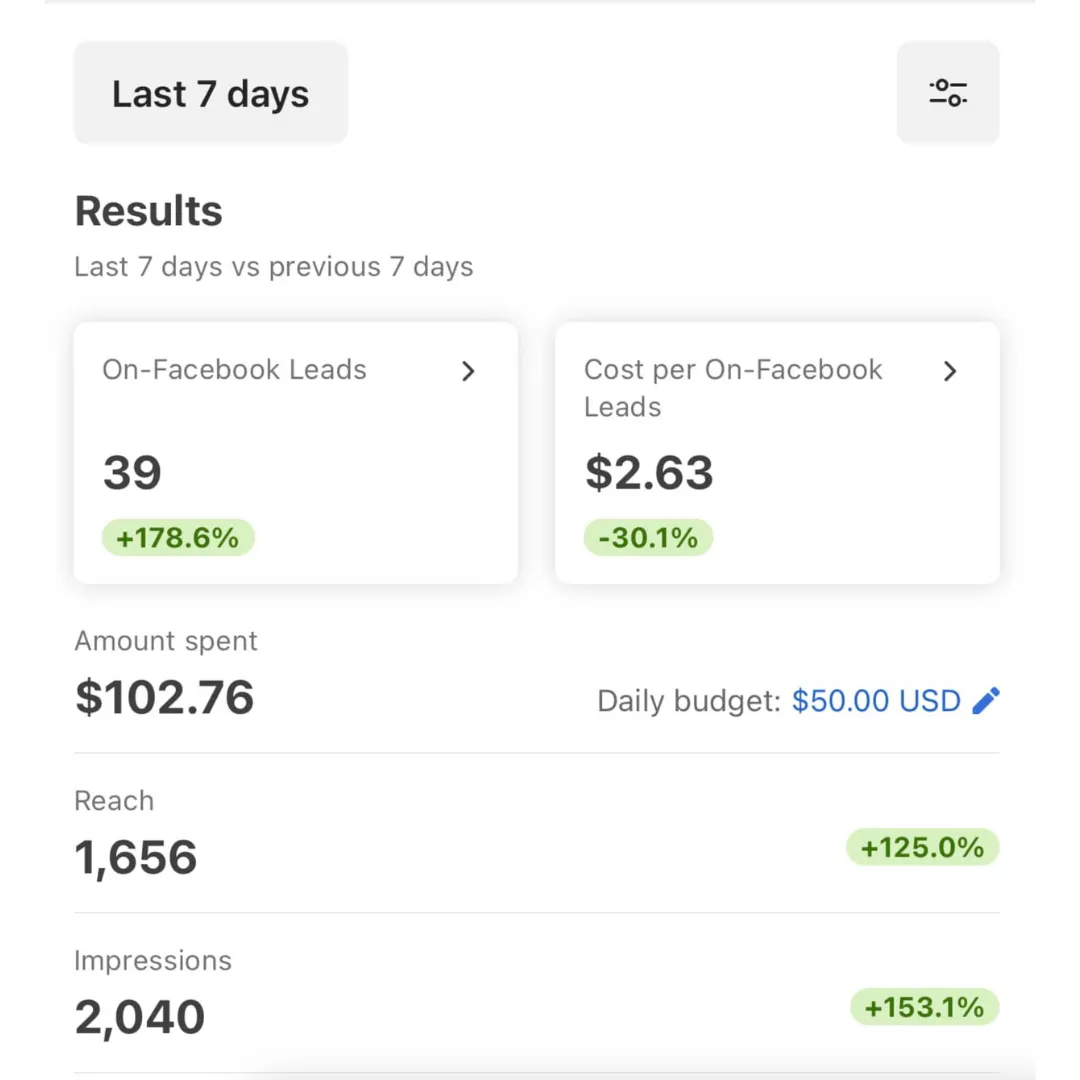The height and width of the screenshot is (1080, 1080).
Task: Select the -30.1% cost change badge
Action: 647,537
